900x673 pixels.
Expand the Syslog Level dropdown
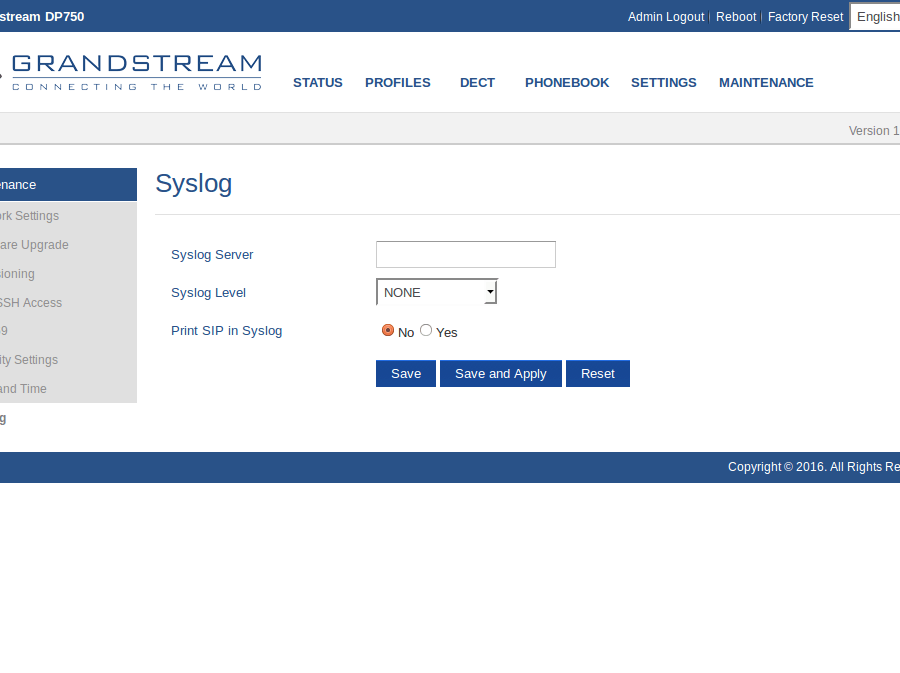click(x=437, y=292)
